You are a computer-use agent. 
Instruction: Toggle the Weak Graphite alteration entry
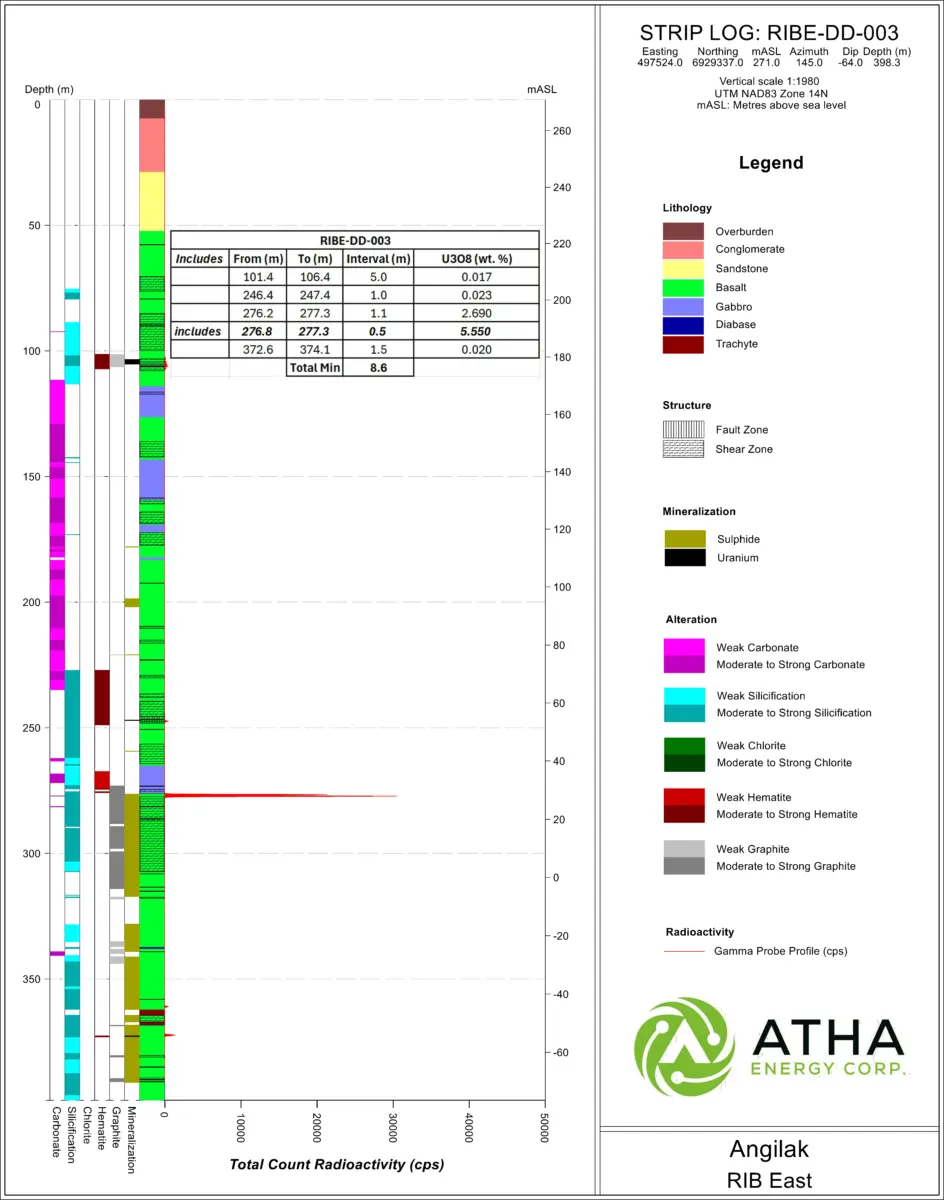pyautogui.click(x=683, y=849)
